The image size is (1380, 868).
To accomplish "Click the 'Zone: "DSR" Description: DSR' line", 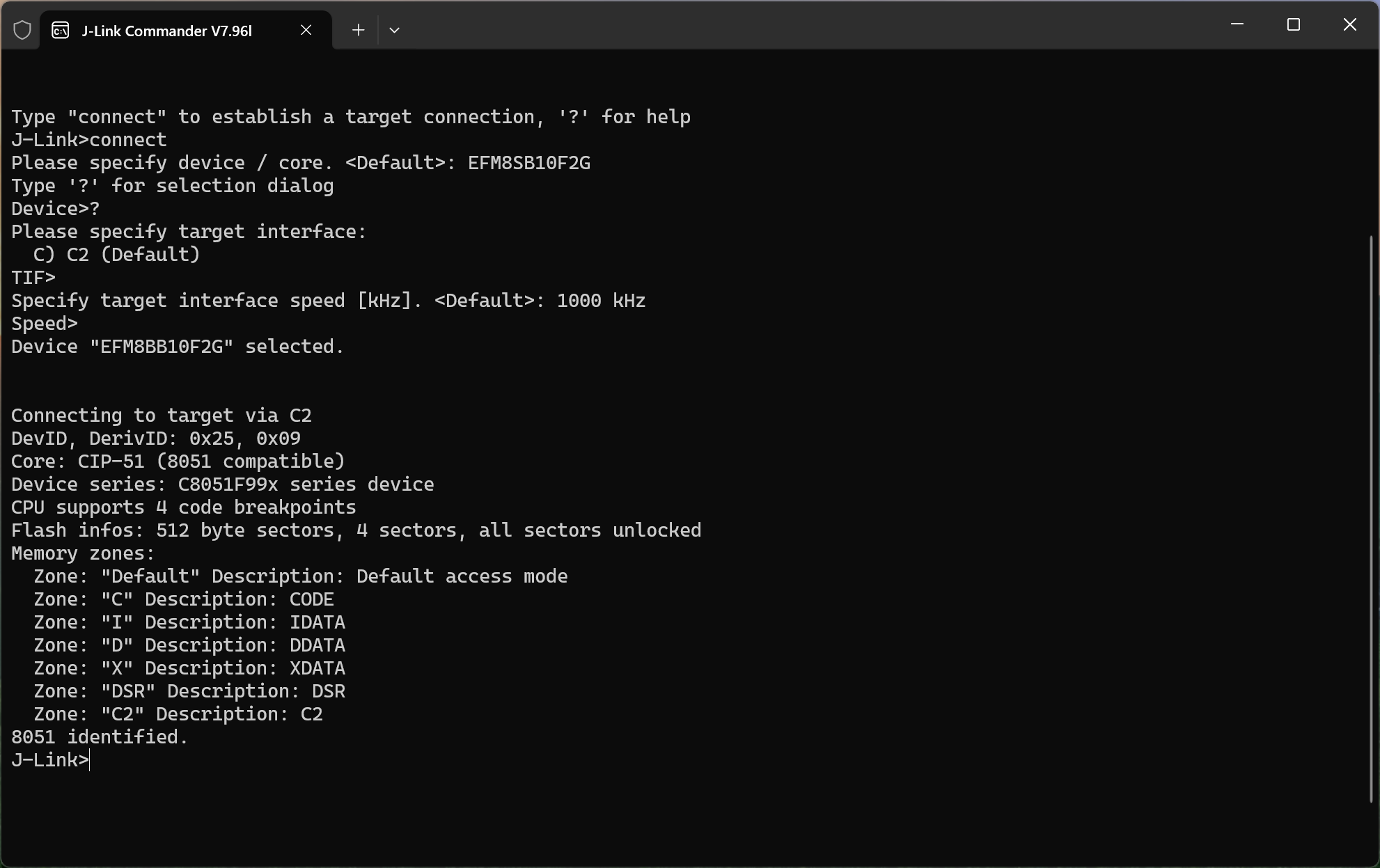I will pyautogui.click(x=189, y=691).
